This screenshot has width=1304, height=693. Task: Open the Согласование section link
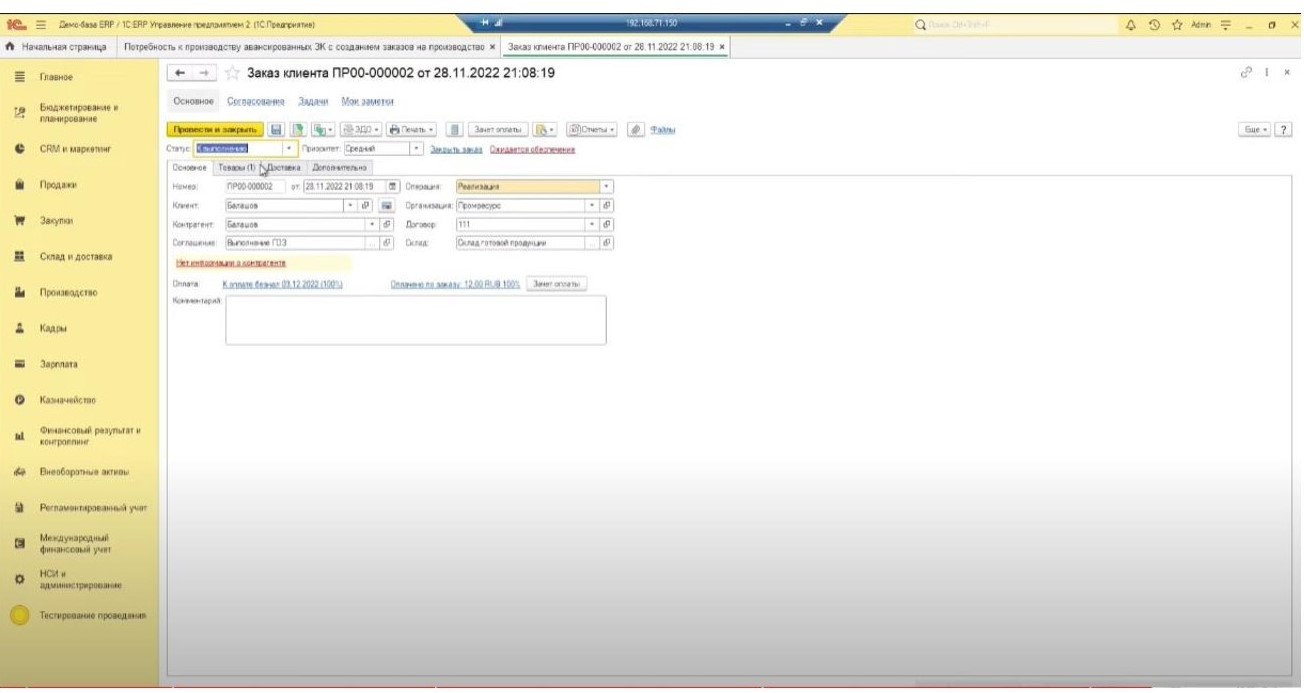click(255, 101)
